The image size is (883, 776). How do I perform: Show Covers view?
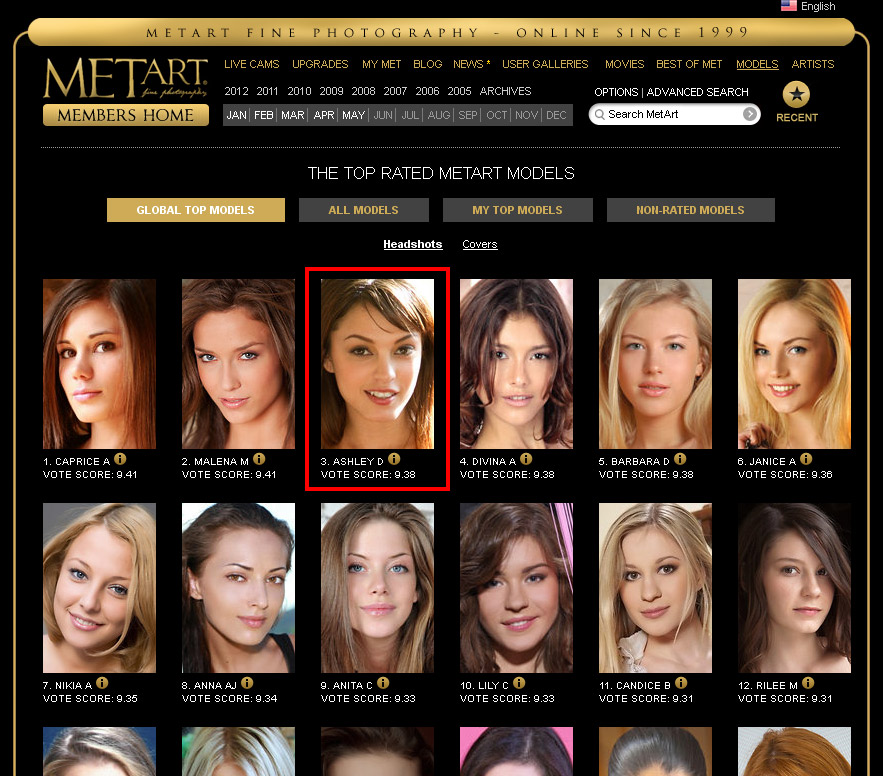pos(480,244)
